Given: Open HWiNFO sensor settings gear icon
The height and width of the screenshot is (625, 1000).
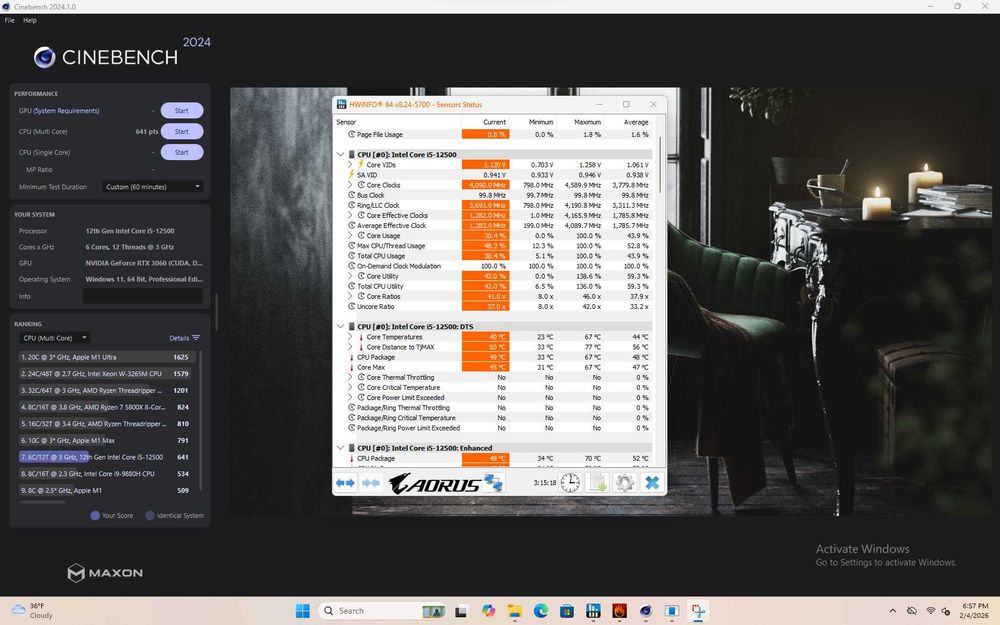Looking at the screenshot, I should pyautogui.click(x=624, y=483).
